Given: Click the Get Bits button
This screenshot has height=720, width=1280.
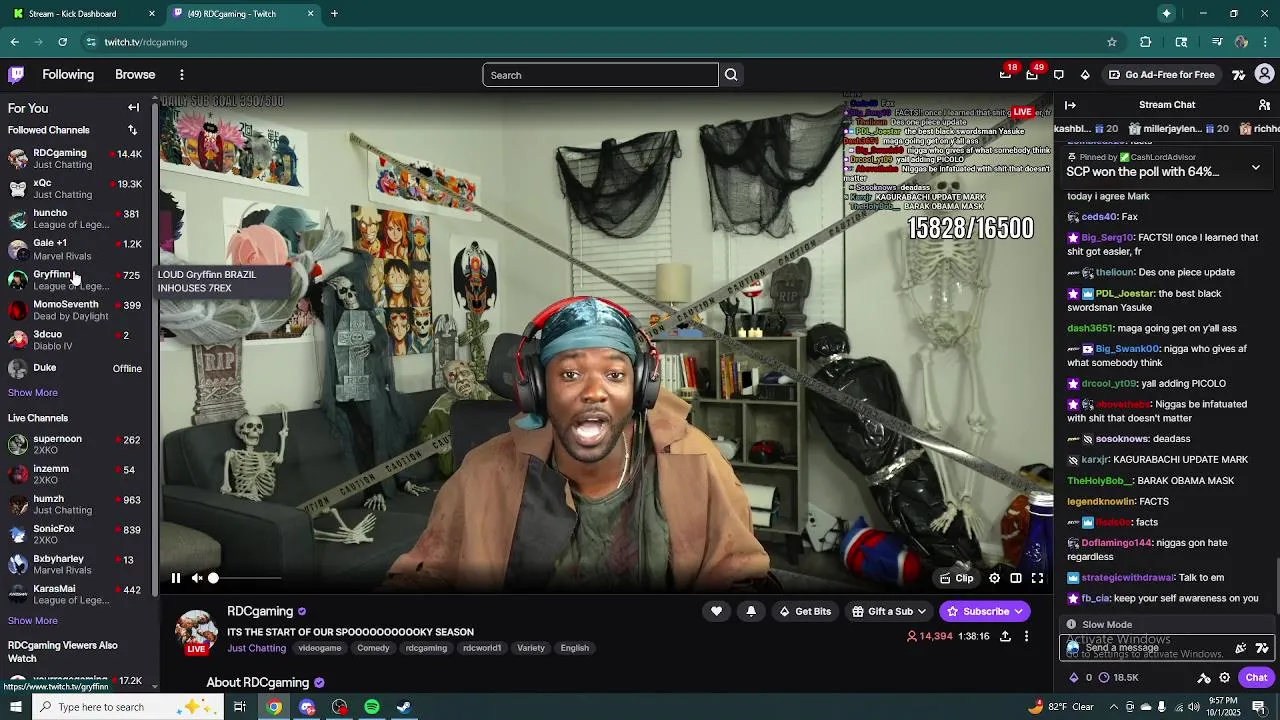Looking at the screenshot, I should 805,611.
